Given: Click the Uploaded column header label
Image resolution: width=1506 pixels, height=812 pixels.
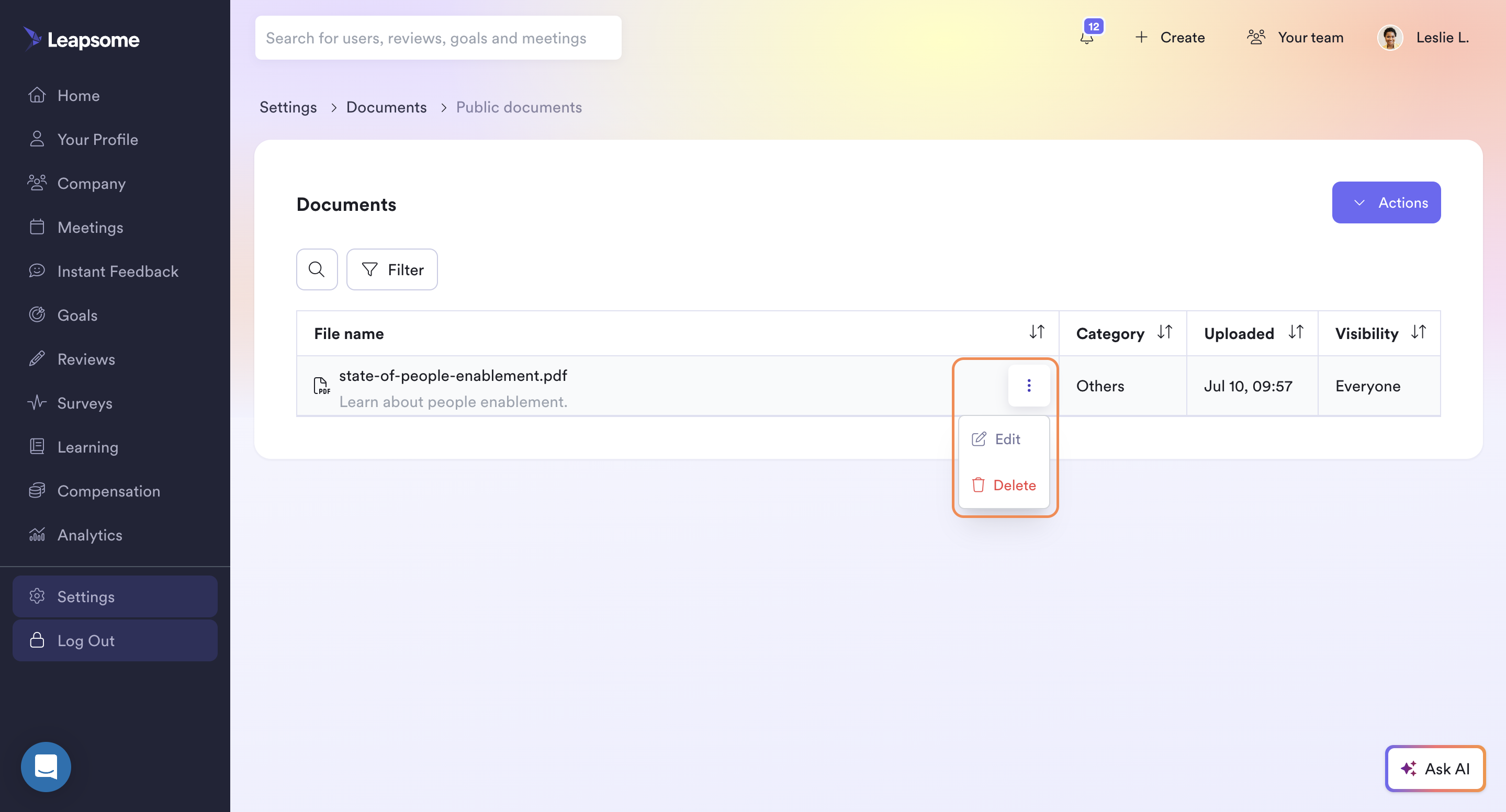Looking at the screenshot, I should point(1239,333).
